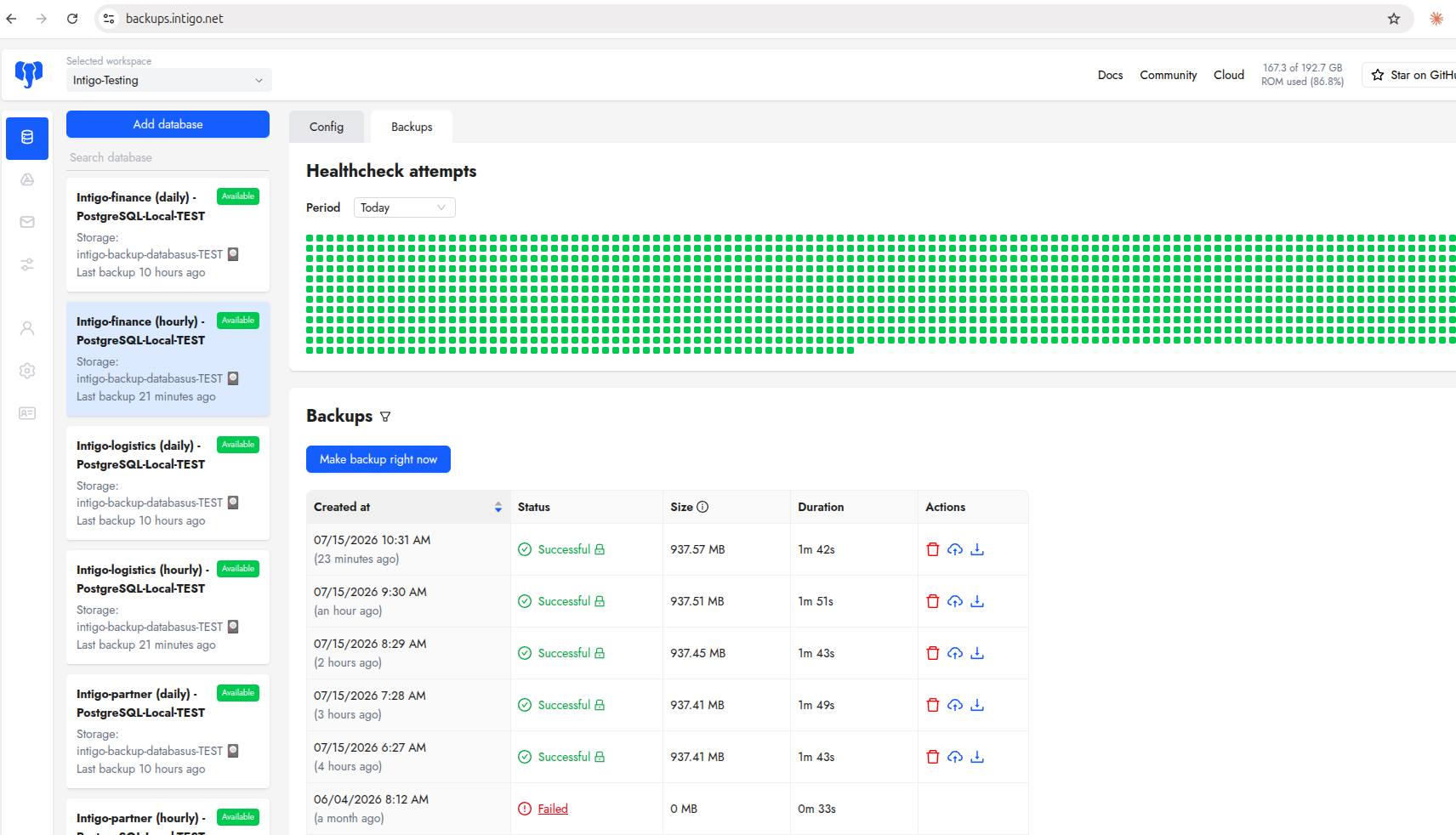Open the settings gear sidebar icon
The width and height of the screenshot is (1456, 835).
coord(27,371)
